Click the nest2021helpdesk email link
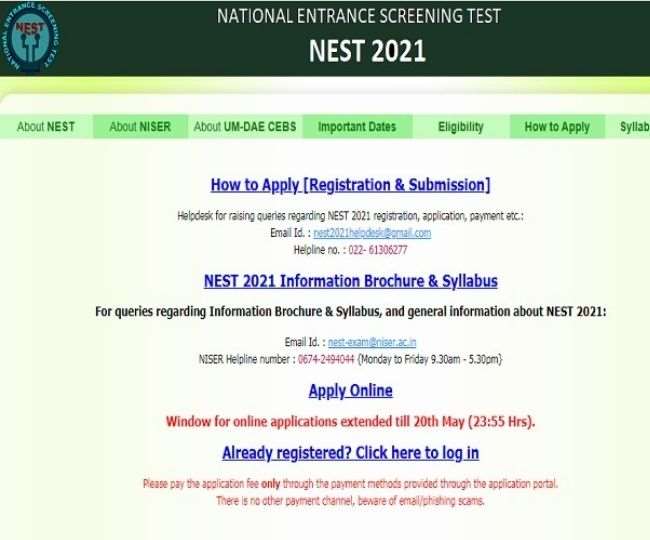The height and width of the screenshot is (540, 650). pos(372,233)
